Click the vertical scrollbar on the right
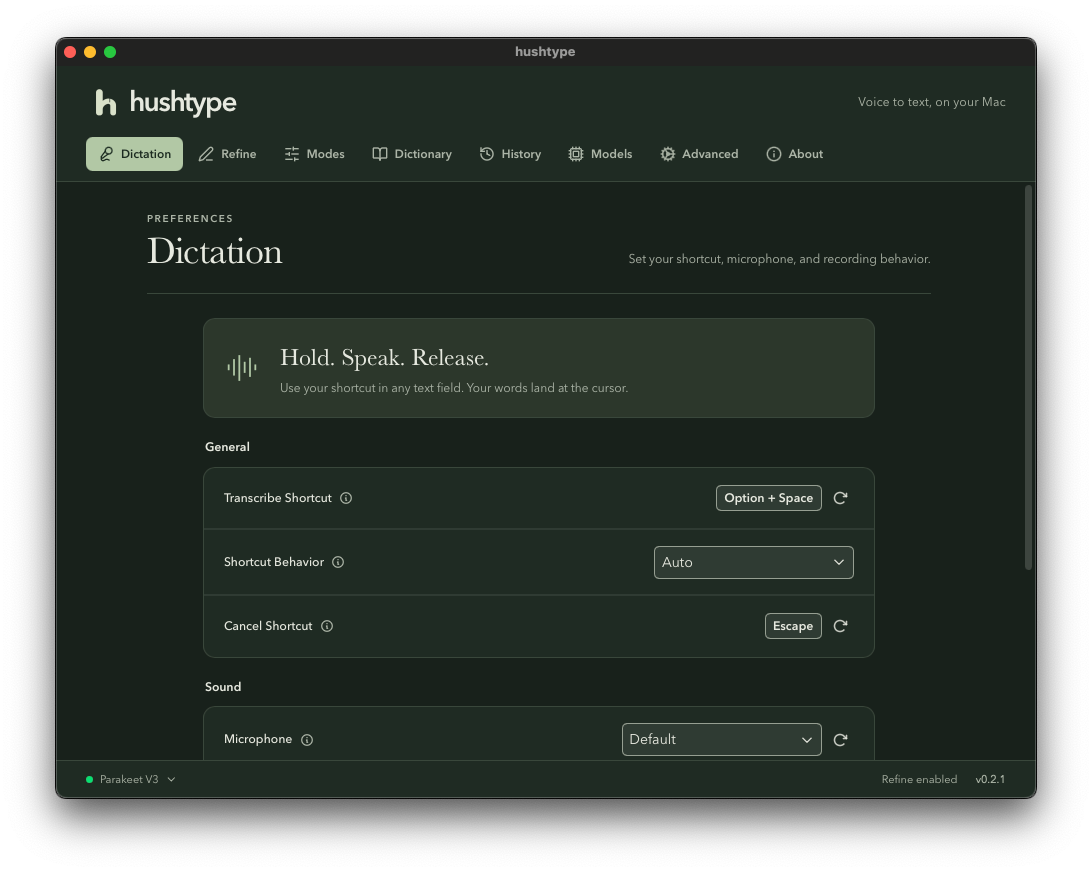 tap(1028, 377)
